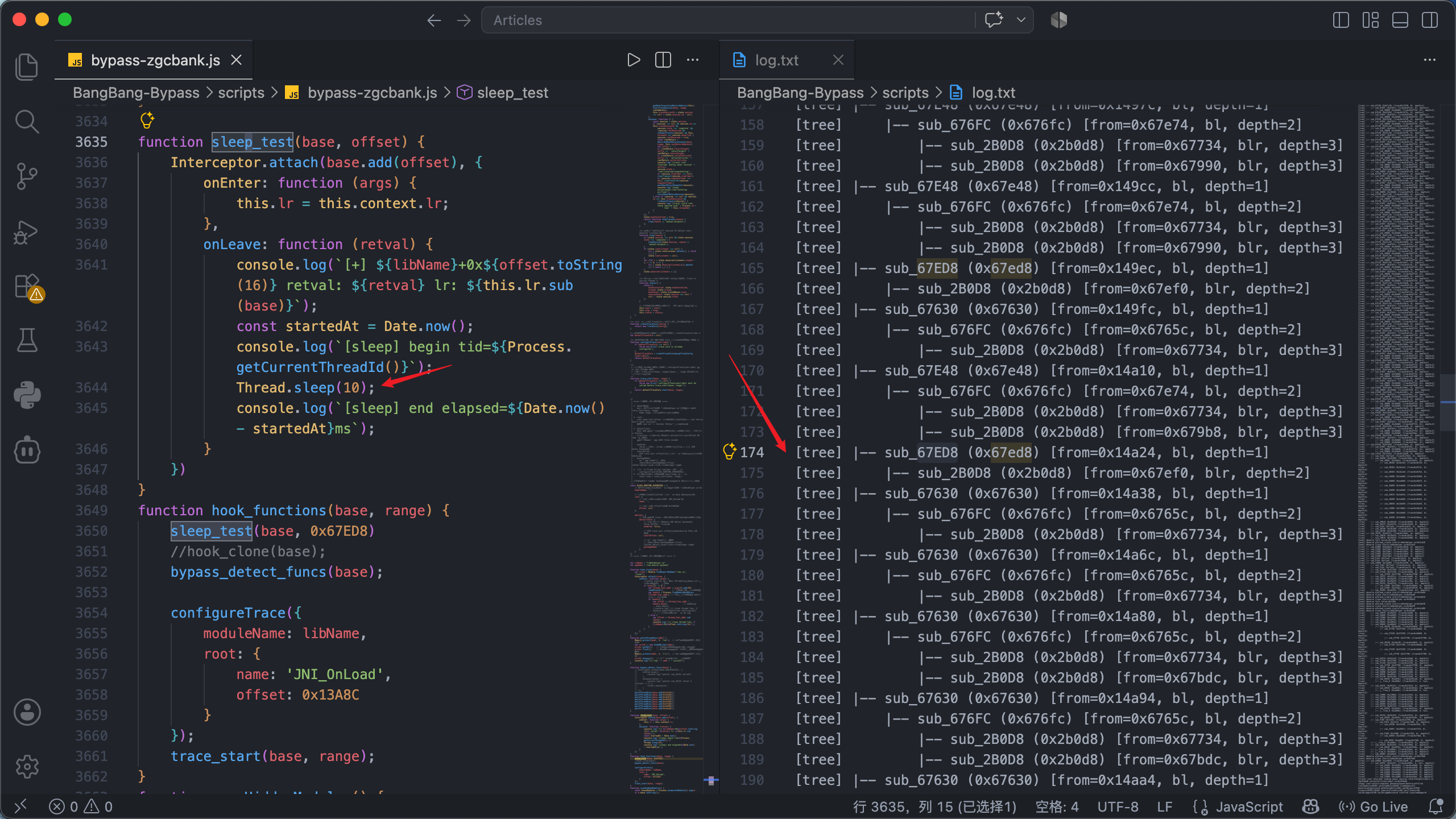This screenshot has height=819, width=1456.
Task: Close the log.txt tab
Action: tap(838, 60)
